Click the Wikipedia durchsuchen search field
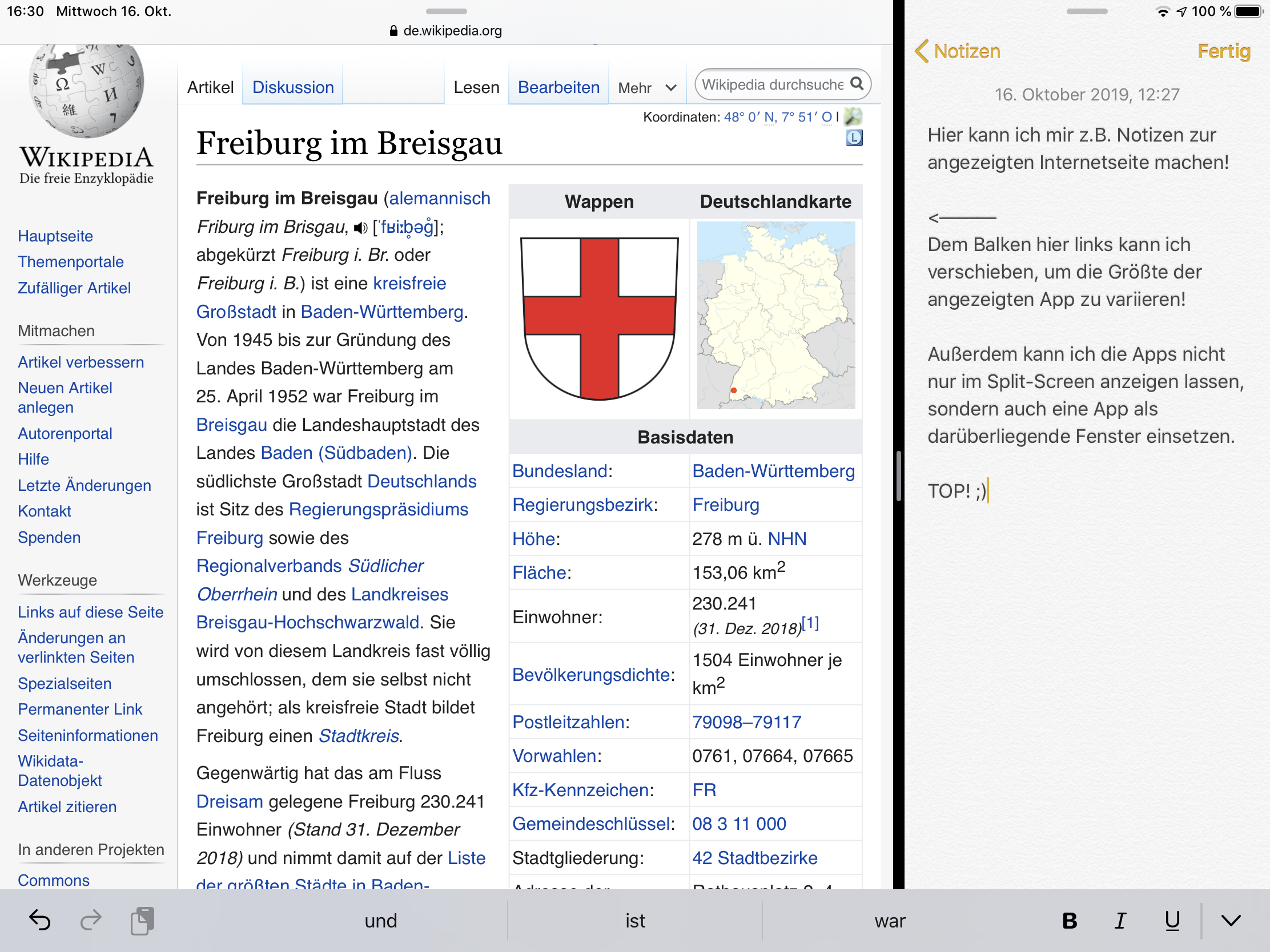1270x952 pixels. pos(772,84)
